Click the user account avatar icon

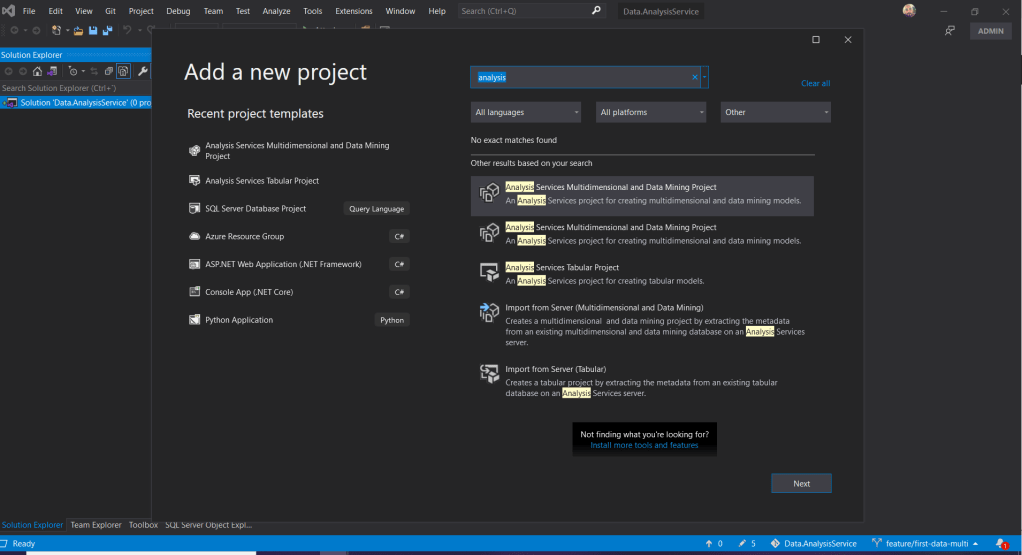tap(909, 11)
